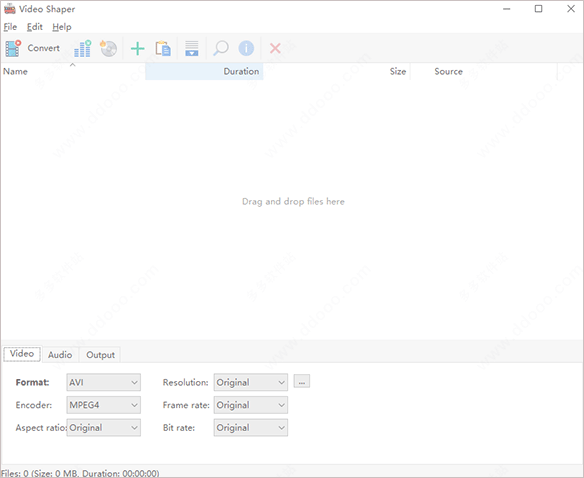This screenshot has height=478, width=584.
Task: Click the 'Resolution:' label
Action: click(x=185, y=382)
